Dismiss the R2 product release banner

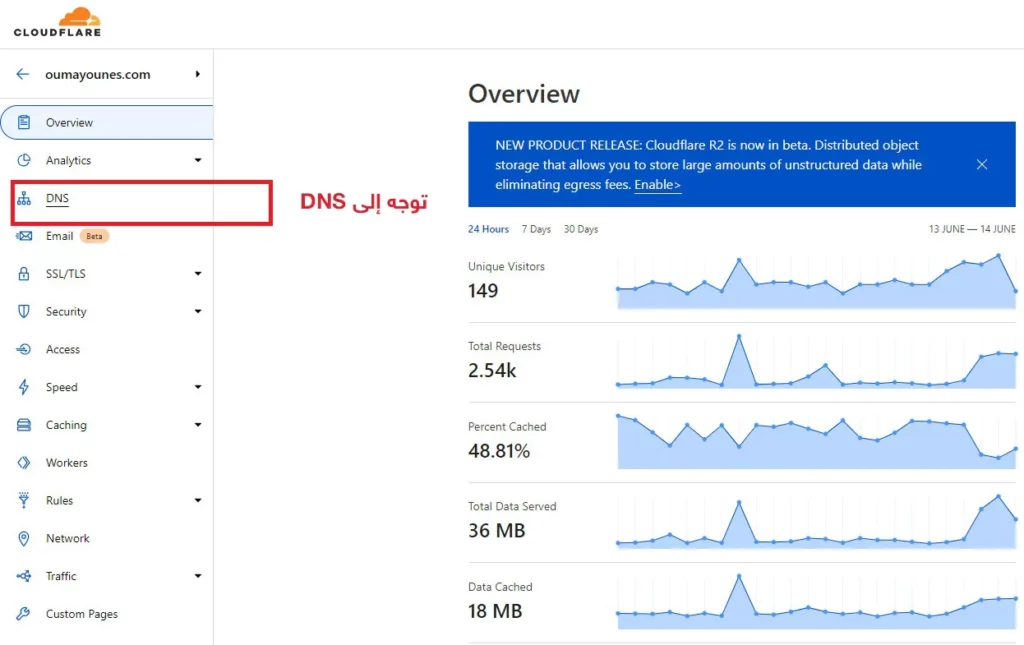(982, 165)
